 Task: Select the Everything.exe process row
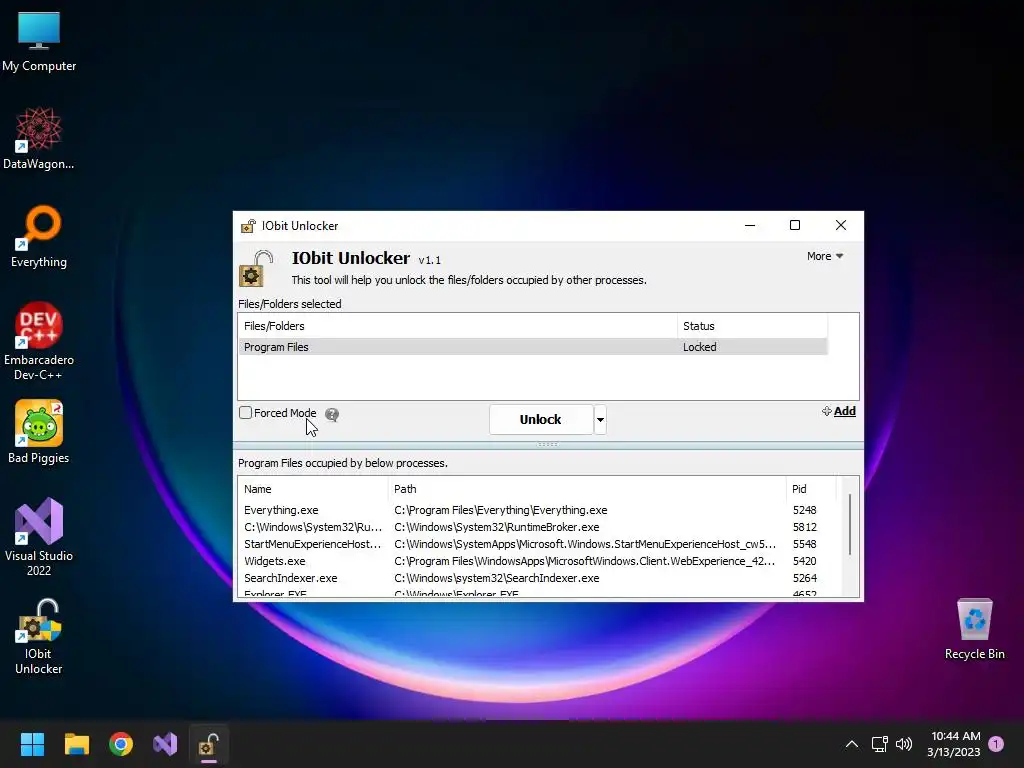pyautogui.click(x=537, y=510)
